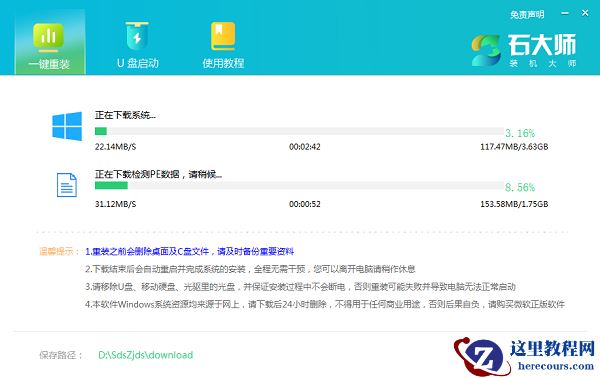
Task: Click the 31.12MB/S download speed
Action: click(x=115, y=204)
